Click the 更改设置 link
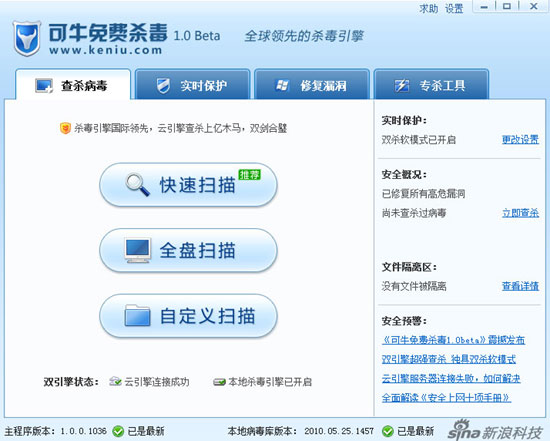The height and width of the screenshot is (441, 550). (x=520, y=140)
